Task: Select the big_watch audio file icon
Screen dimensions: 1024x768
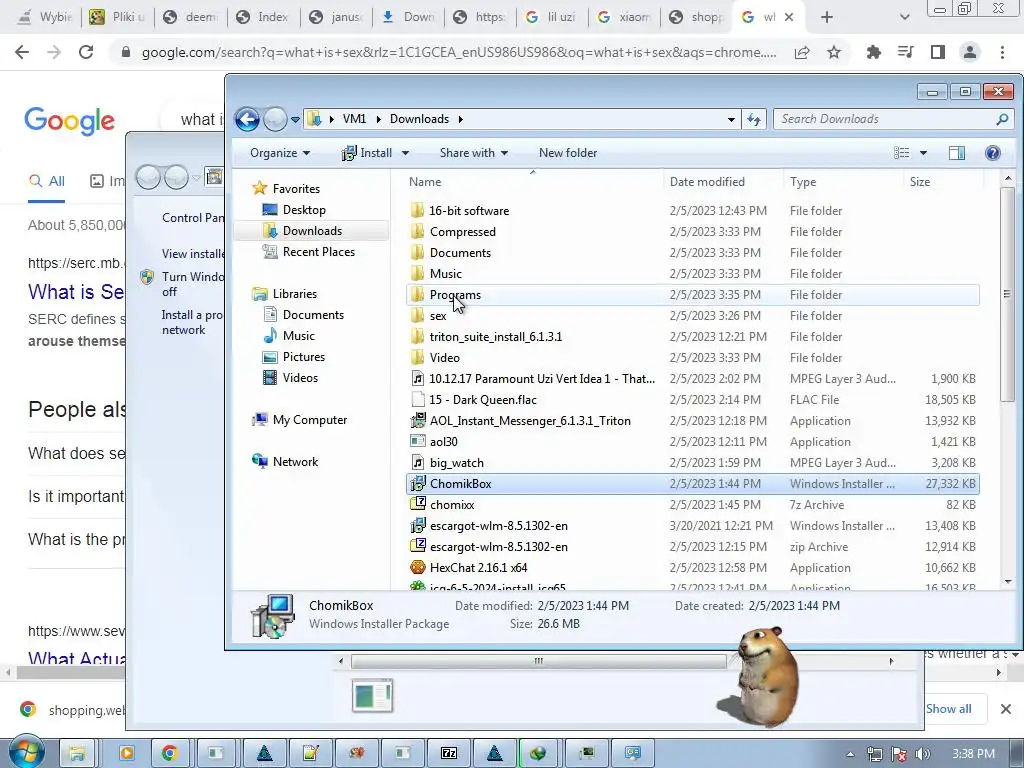Action: [x=417, y=462]
